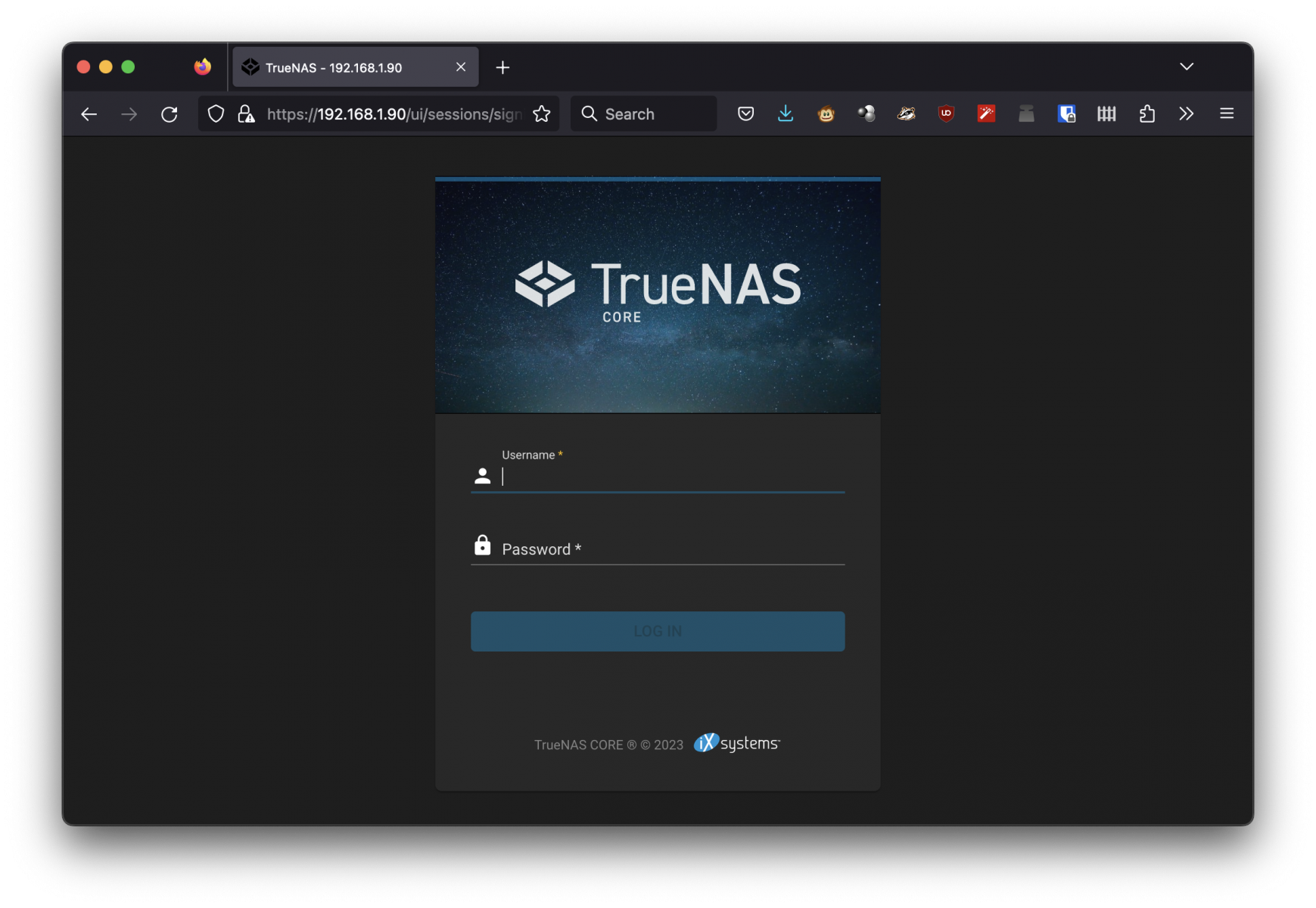Image resolution: width=1316 pixels, height=908 pixels.
Task: Open the Bitwarden shield extension icon
Action: 1066,114
